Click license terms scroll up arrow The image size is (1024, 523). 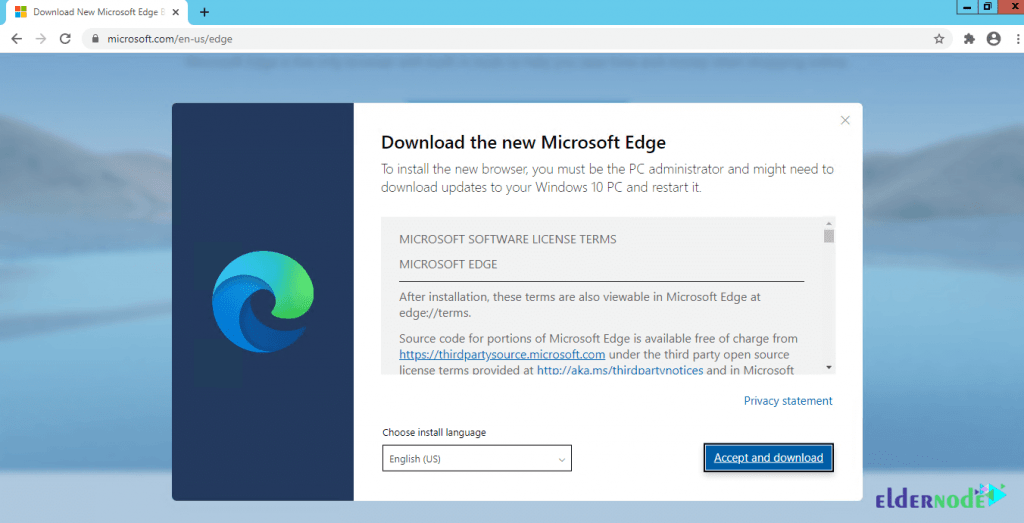(829, 223)
